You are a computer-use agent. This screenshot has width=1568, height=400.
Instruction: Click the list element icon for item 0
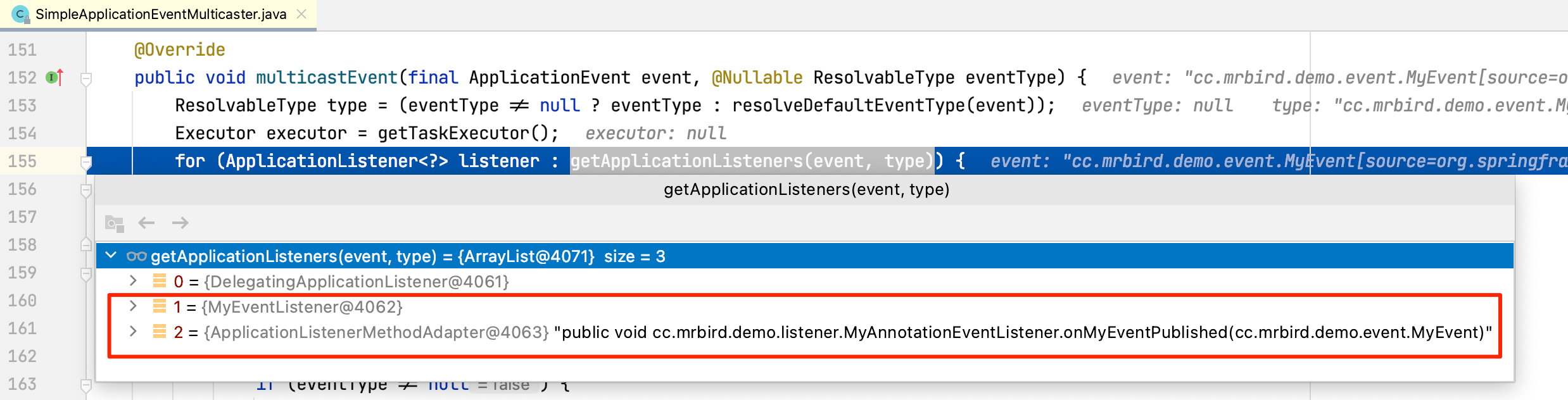160,281
